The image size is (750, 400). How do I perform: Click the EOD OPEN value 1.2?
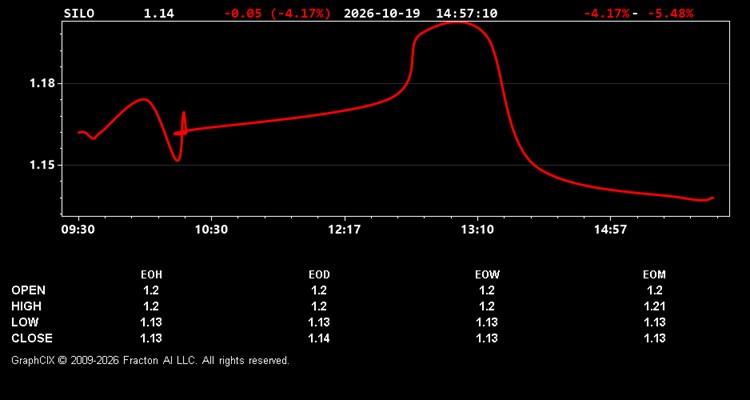(x=319, y=290)
